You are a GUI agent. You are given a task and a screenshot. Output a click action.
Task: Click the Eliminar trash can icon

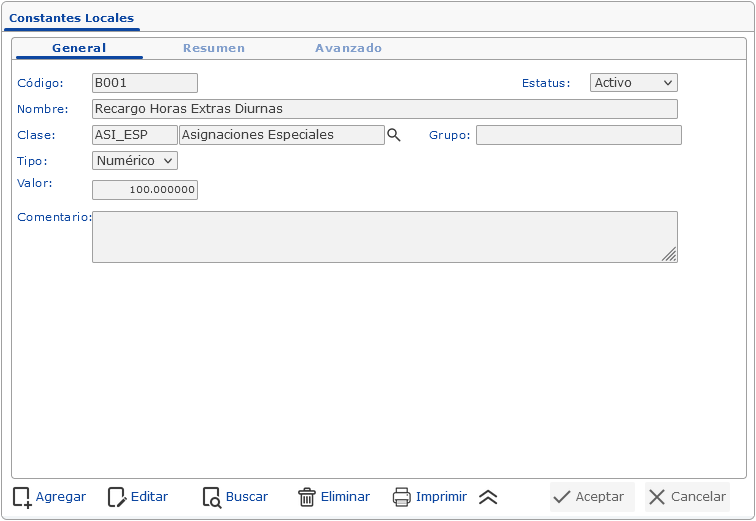click(307, 497)
